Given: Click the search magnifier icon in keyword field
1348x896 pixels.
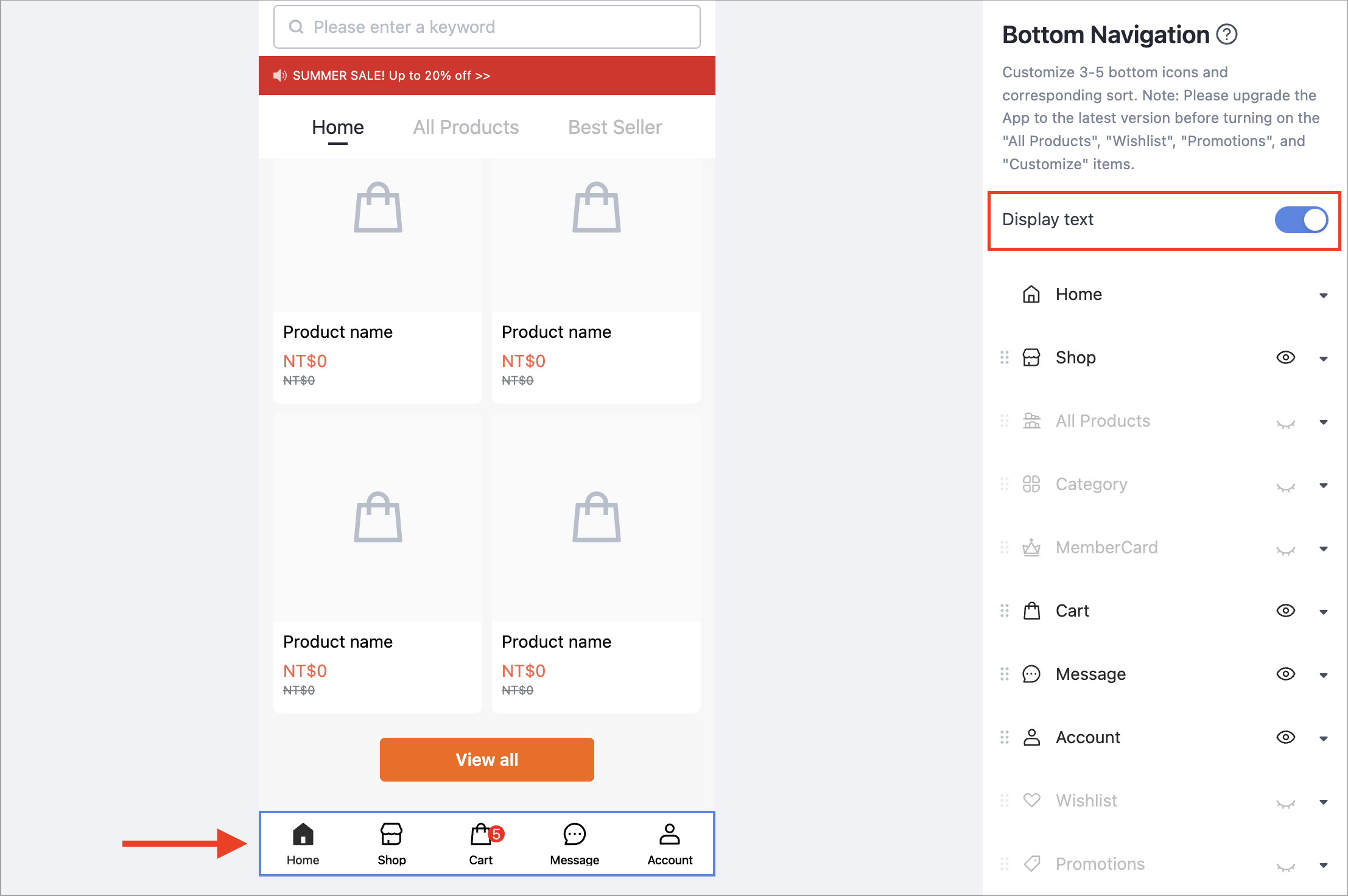Looking at the screenshot, I should [x=296, y=27].
